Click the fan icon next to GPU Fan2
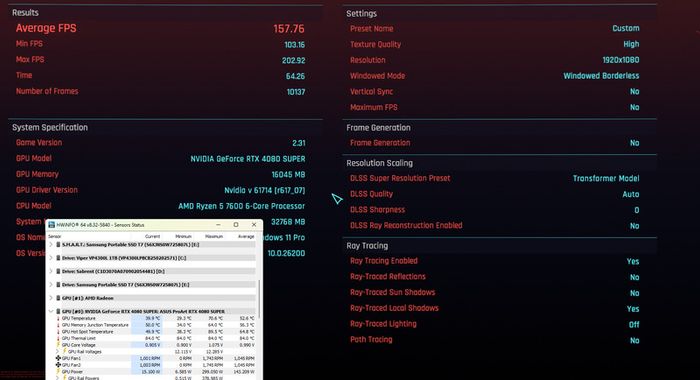Screen dimensions: 700x380 58,365
